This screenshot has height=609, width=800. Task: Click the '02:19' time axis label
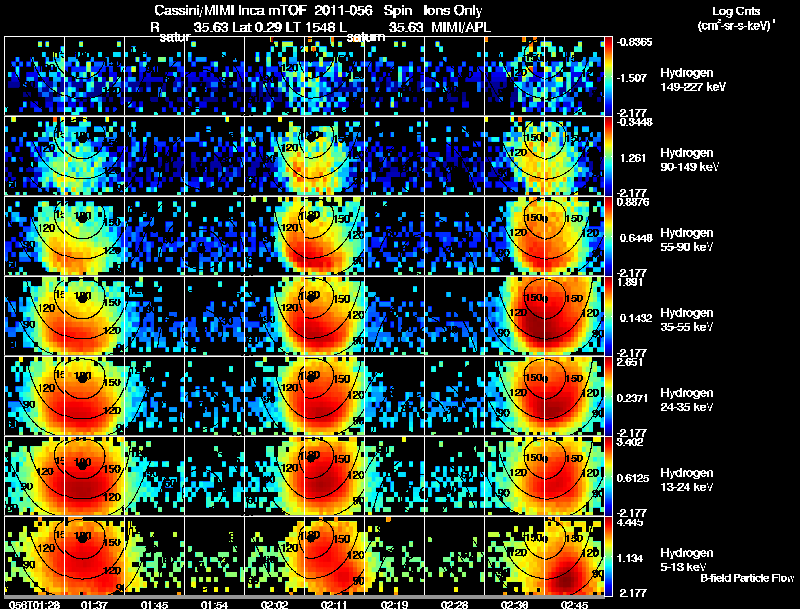point(394,605)
